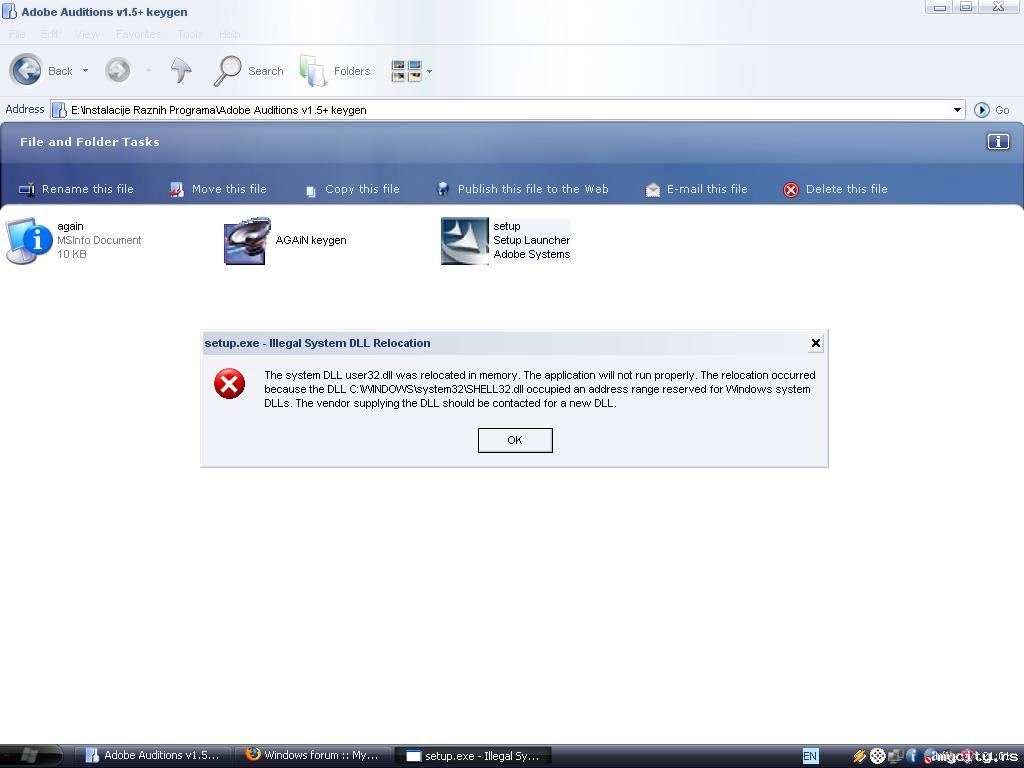This screenshot has height=768, width=1024.
Task: Click the Go button
Action: [x=992, y=110]
